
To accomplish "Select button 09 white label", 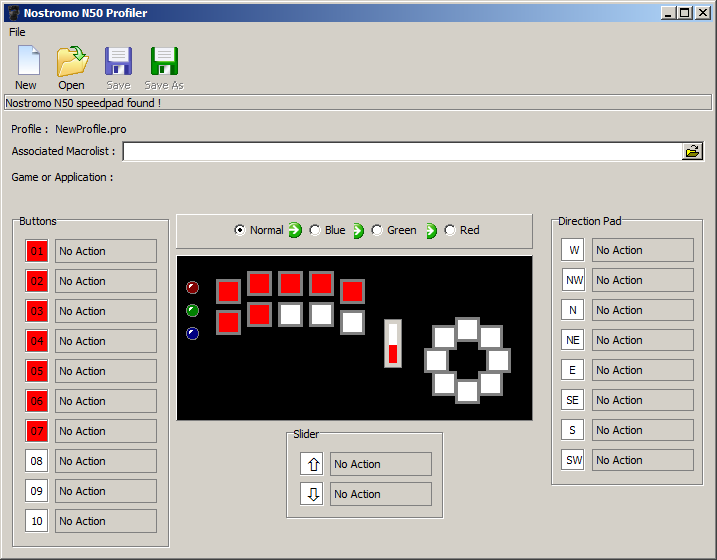I will (37, 491).
